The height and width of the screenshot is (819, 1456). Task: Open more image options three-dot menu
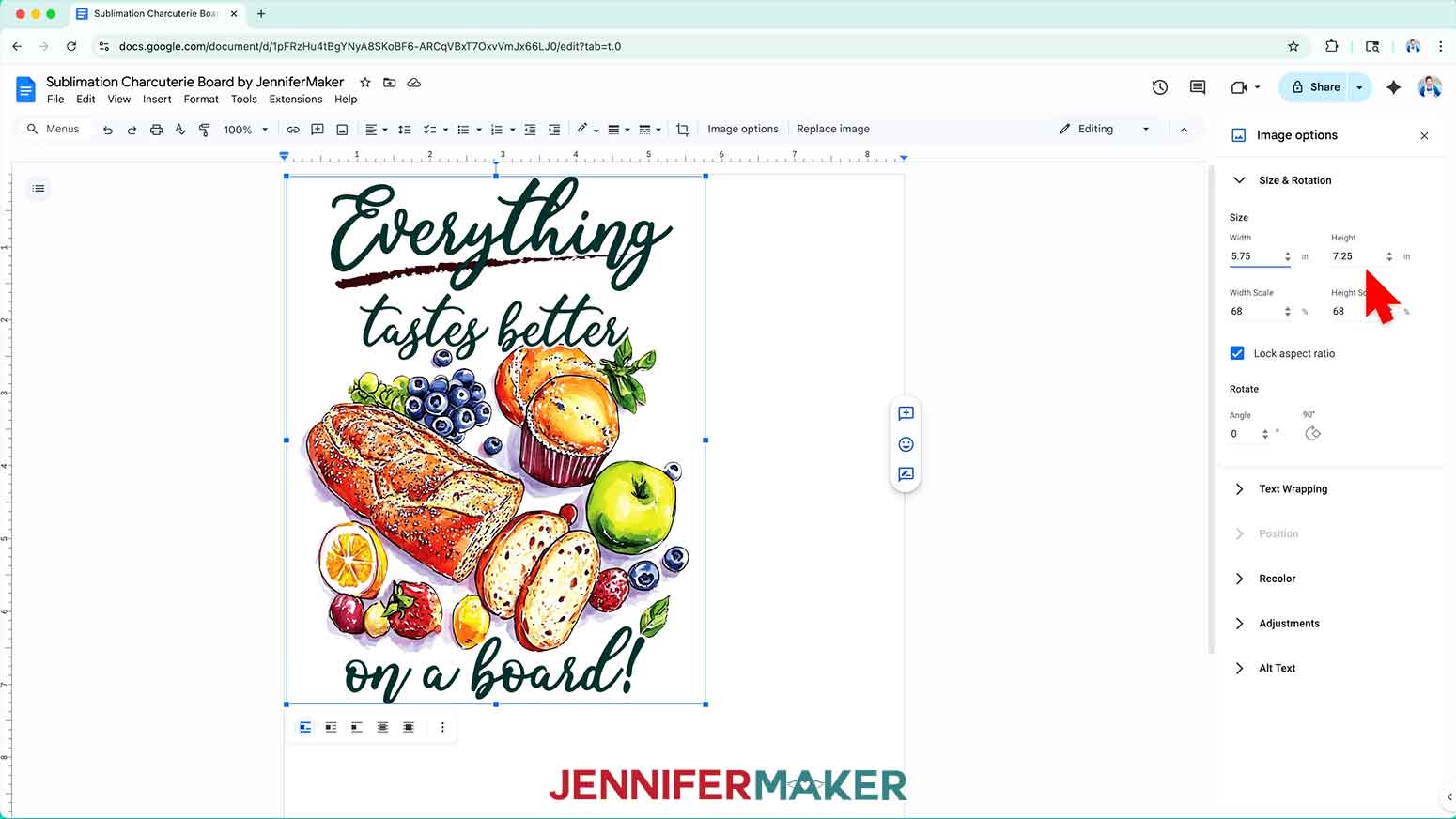(x=442, y=728)
